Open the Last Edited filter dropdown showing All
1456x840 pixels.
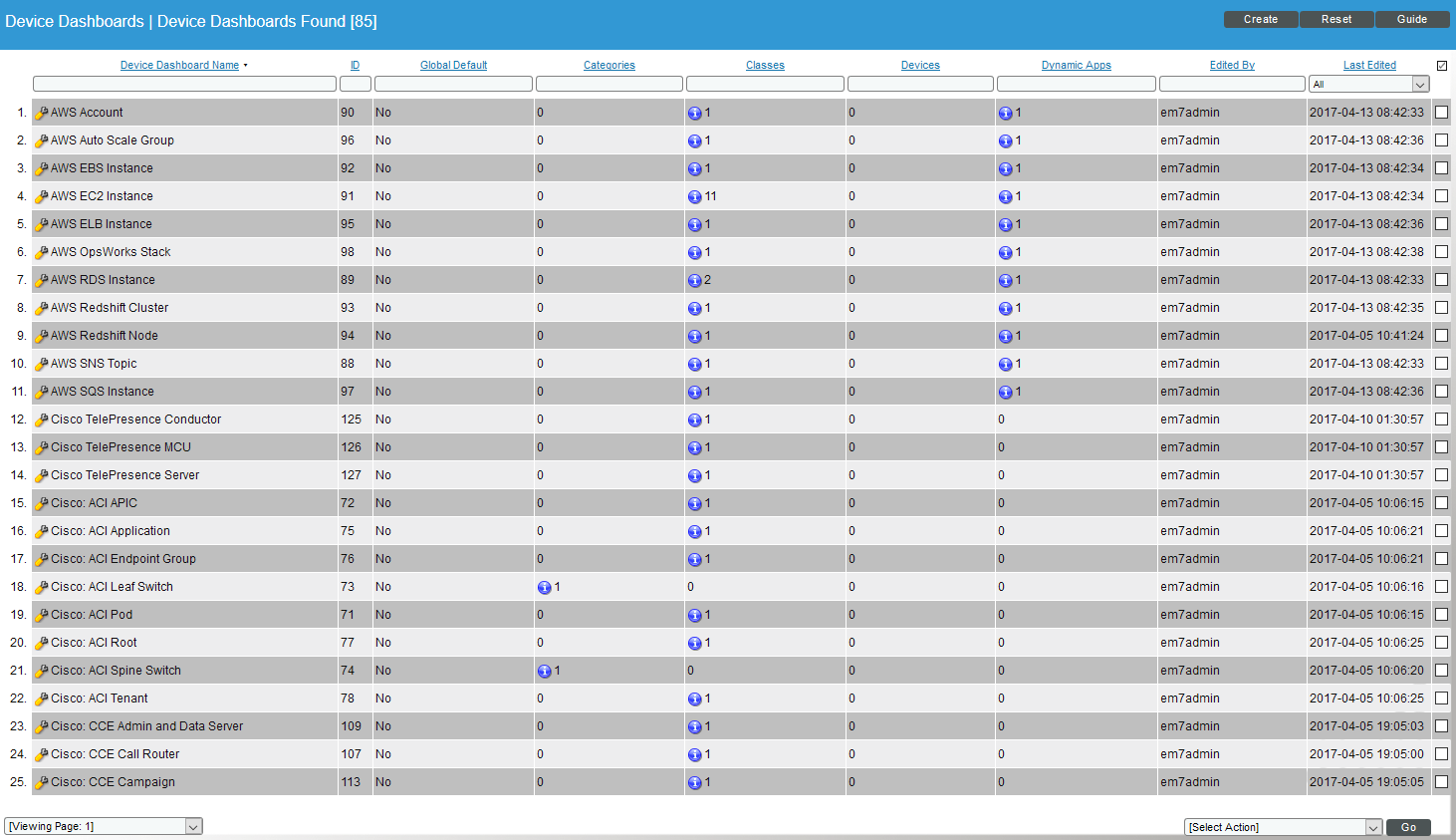[1368, 84]
